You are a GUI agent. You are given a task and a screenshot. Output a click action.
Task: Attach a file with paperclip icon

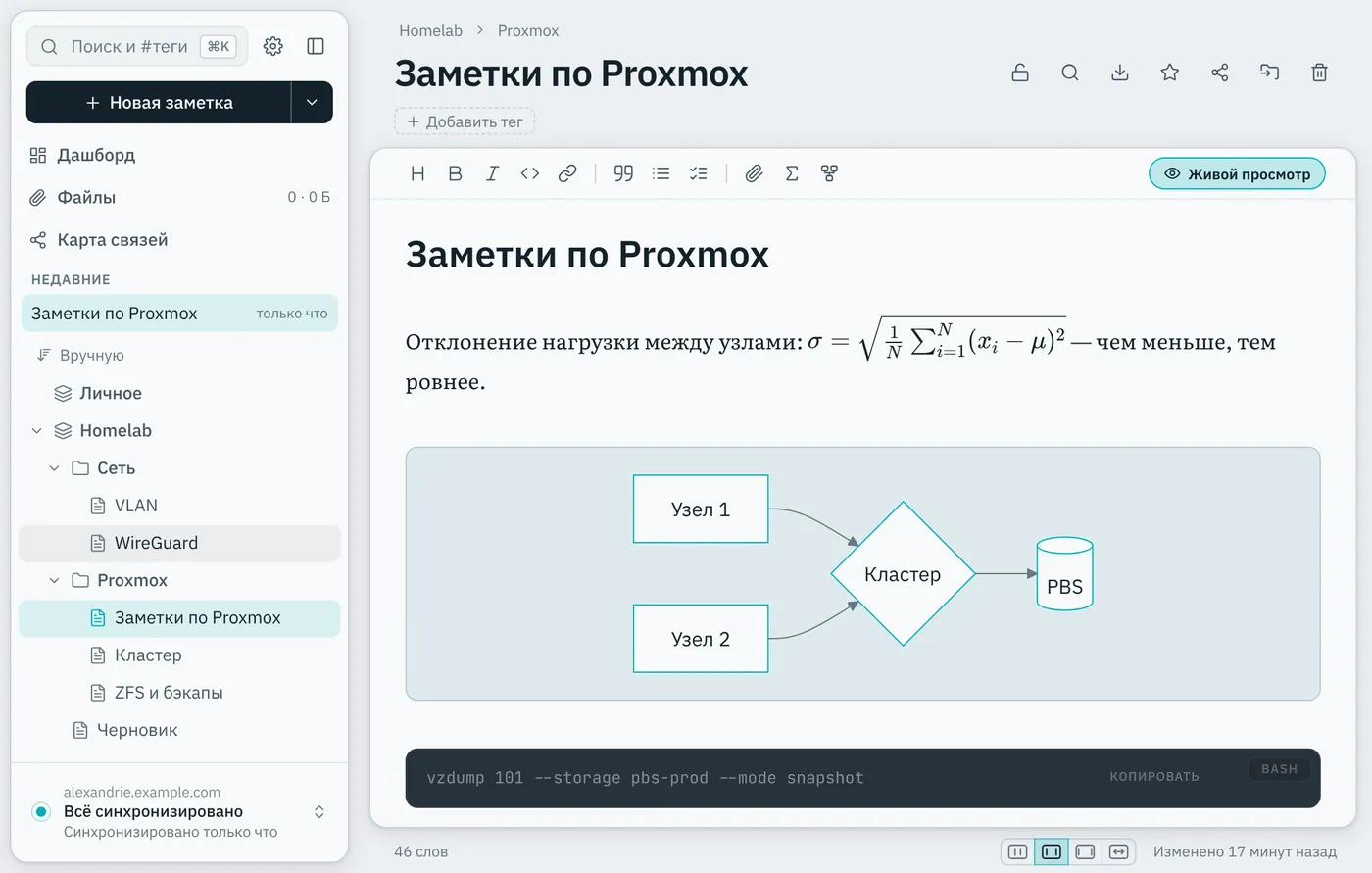(x=754, y=173)
